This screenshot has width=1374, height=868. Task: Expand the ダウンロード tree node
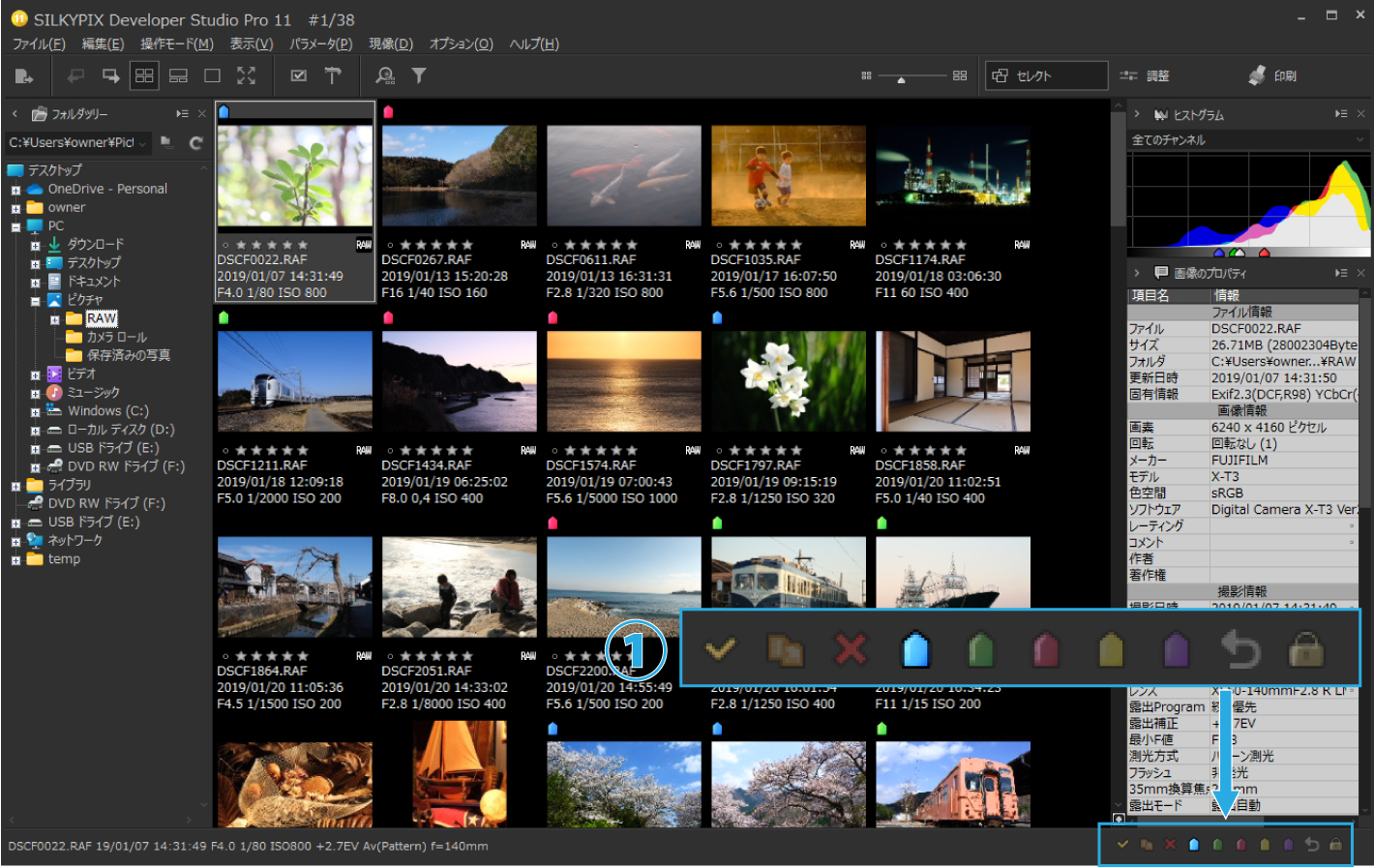coord(35,246)
